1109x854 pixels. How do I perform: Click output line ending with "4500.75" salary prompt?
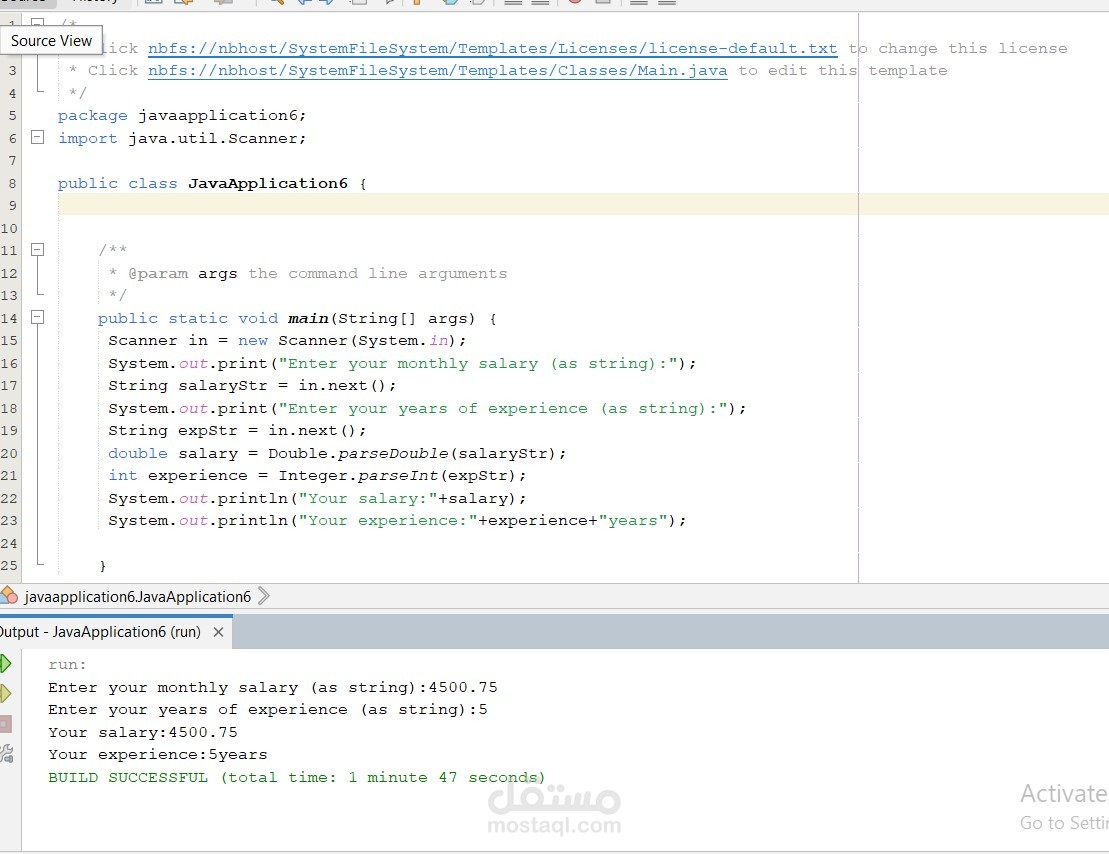click(273, 687)
